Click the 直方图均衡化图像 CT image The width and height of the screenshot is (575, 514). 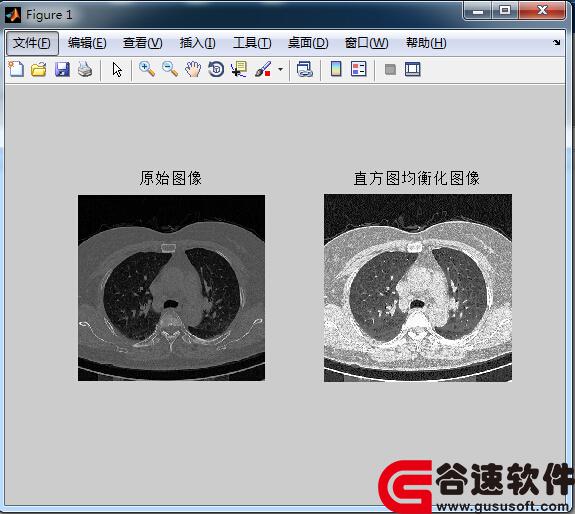click(418, 288)
